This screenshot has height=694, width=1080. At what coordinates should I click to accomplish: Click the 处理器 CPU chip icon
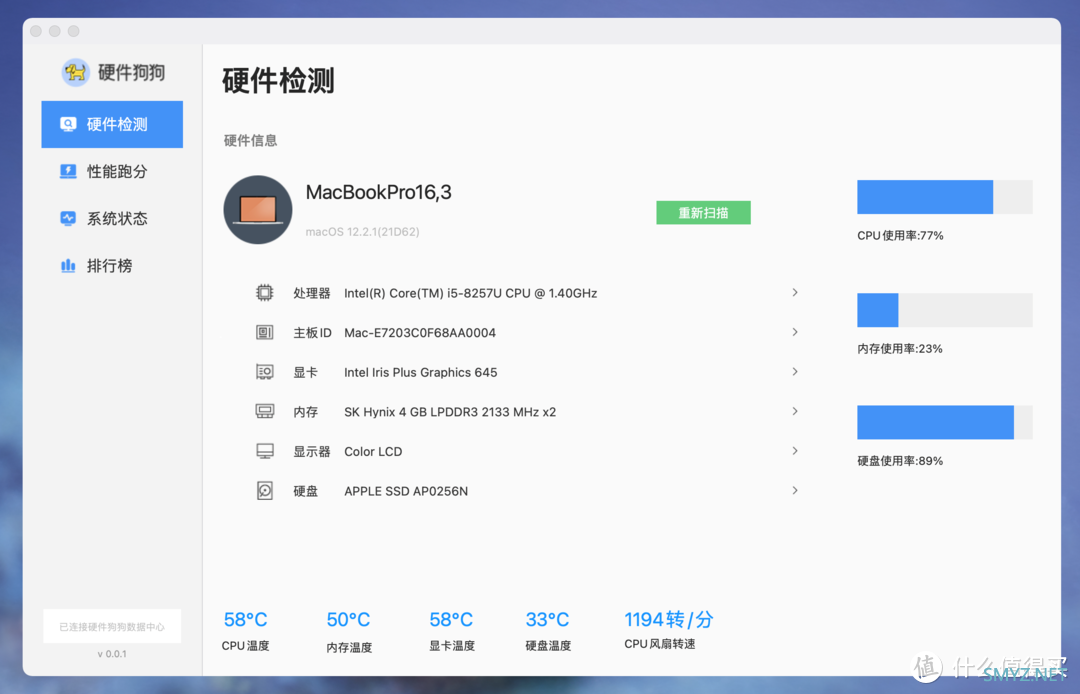pos(264,293)
